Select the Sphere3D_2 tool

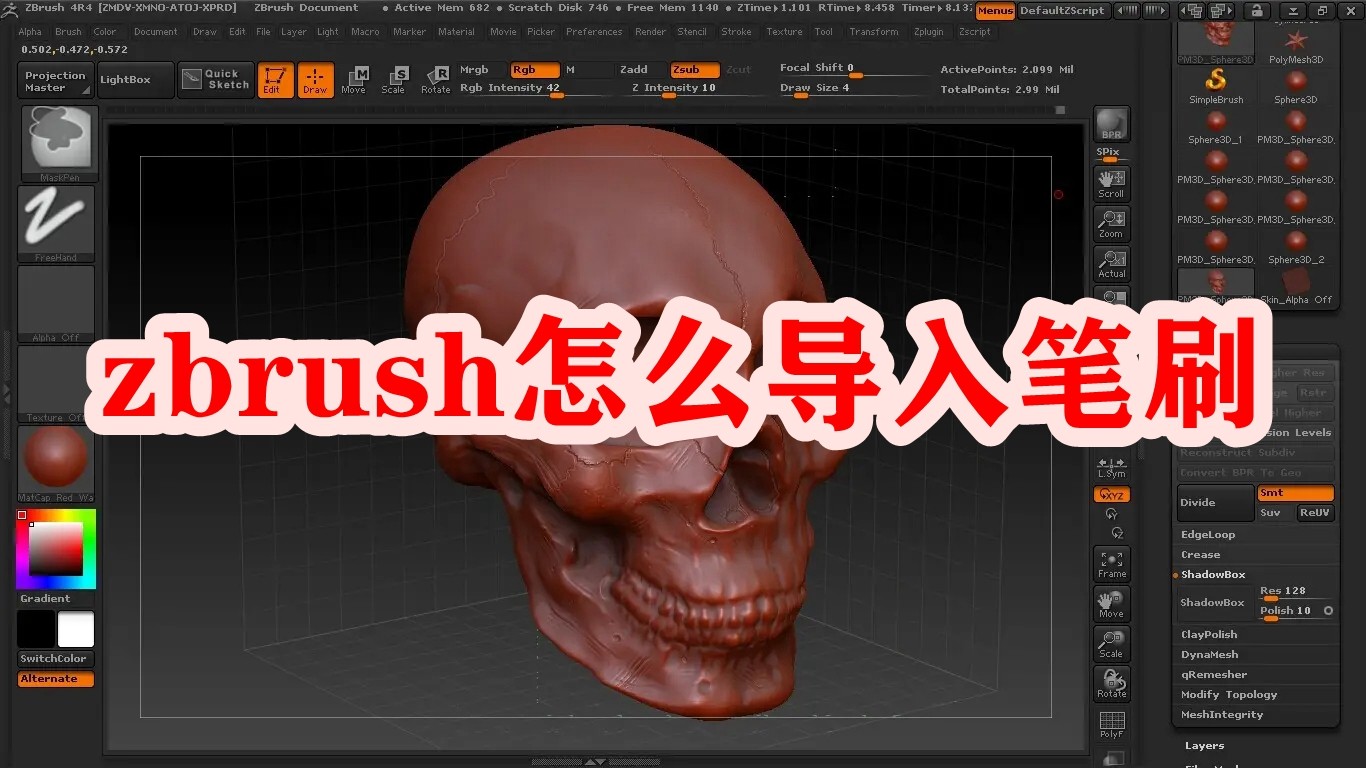point(1296,244)
